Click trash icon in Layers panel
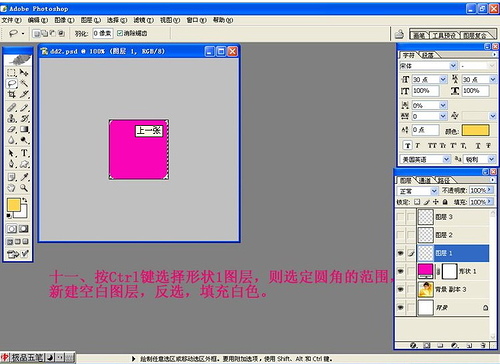This screenshot has height=364, width=500. (x=483, y=345)
